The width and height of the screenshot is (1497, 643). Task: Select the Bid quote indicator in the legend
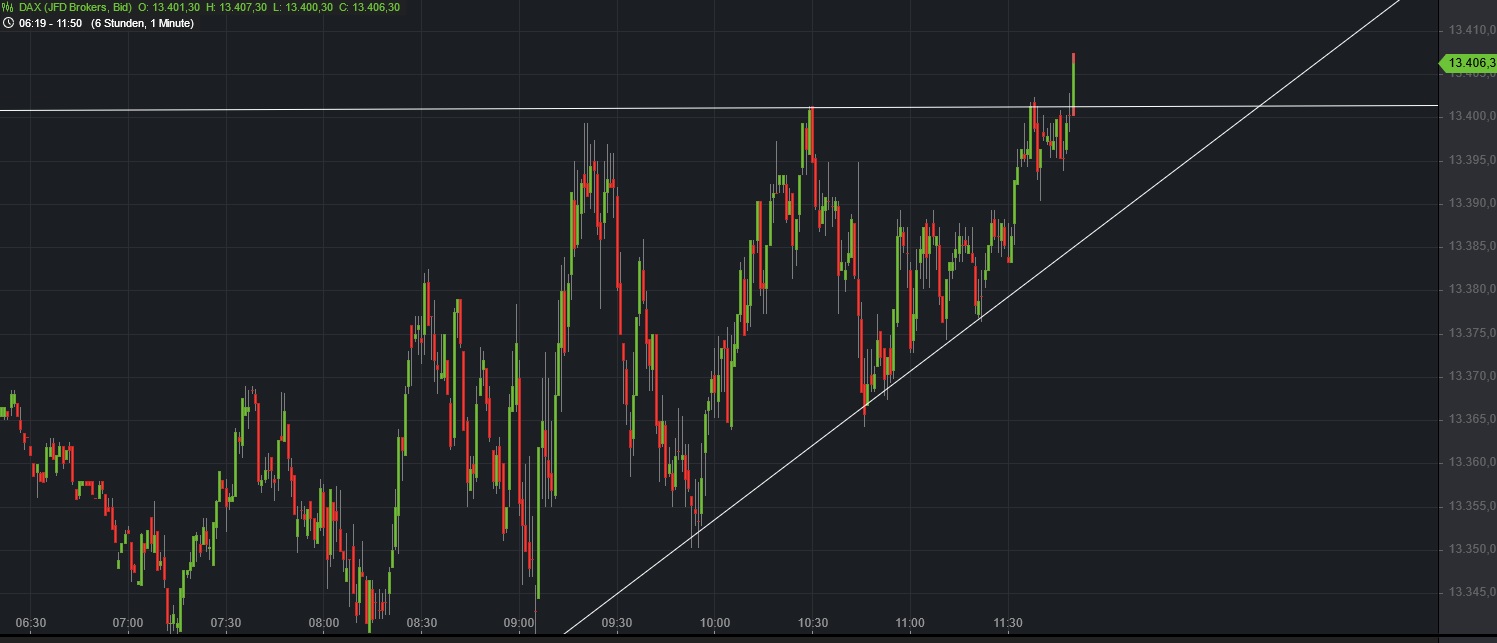click(119, 8)
